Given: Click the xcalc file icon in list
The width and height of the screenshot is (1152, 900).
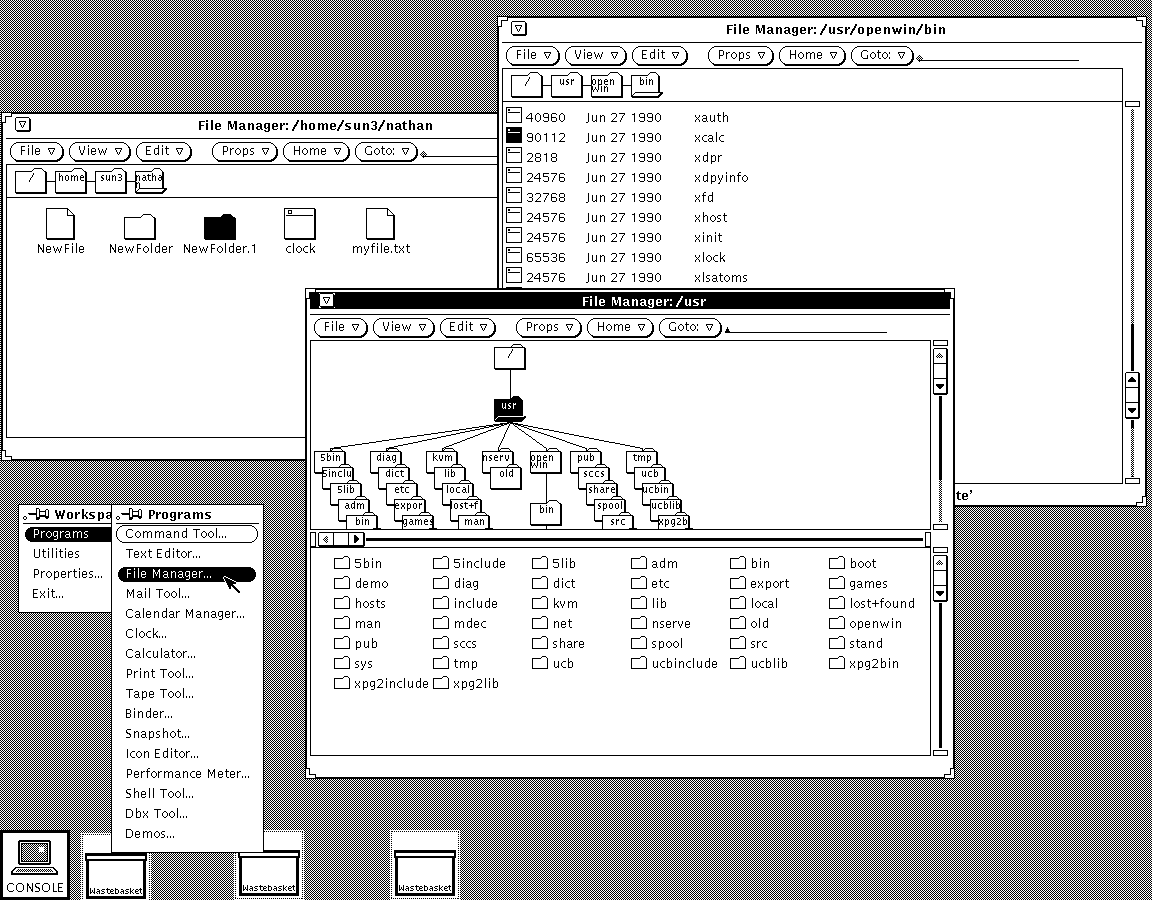Looking at the screenshot, I should tap(514, 137).
